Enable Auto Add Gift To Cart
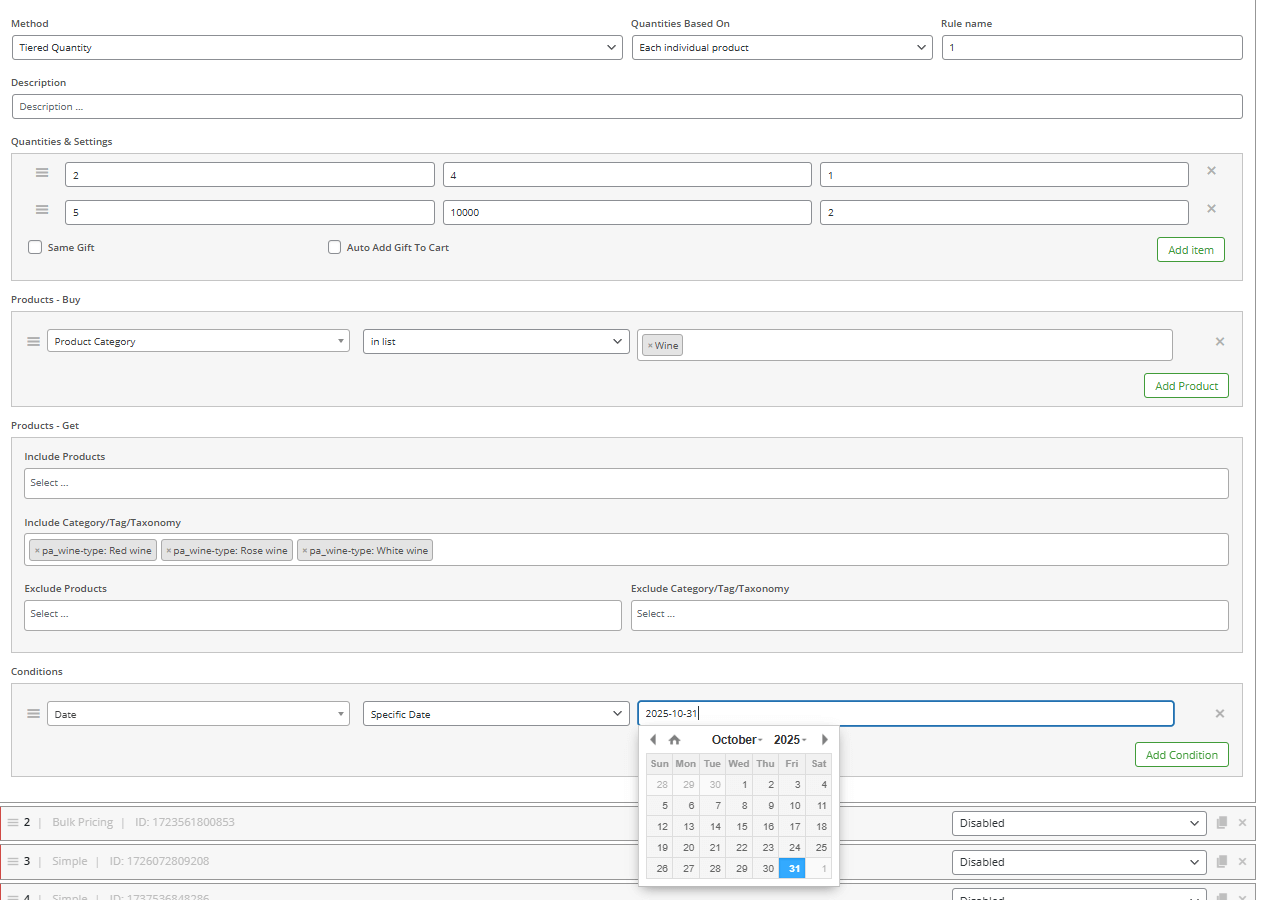 pos(335,247)
